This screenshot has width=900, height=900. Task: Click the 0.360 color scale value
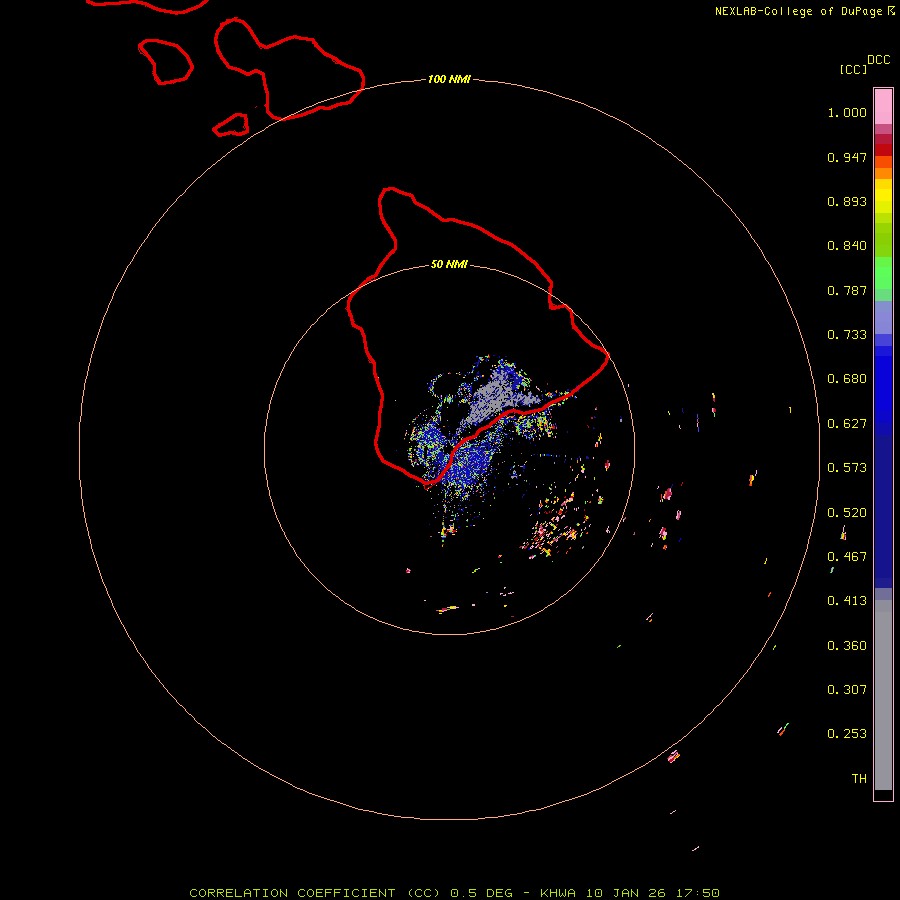coord(847,646)
